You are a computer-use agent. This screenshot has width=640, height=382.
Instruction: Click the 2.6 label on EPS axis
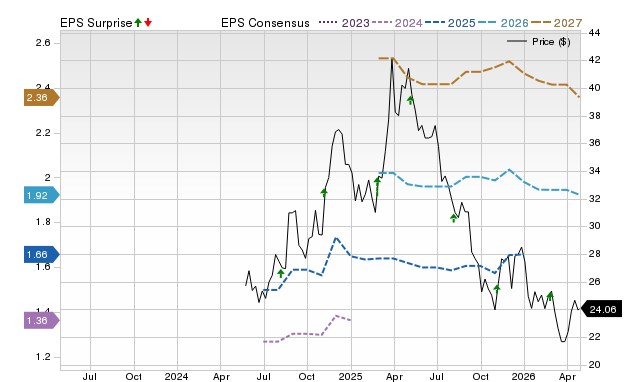coord(43,43)
